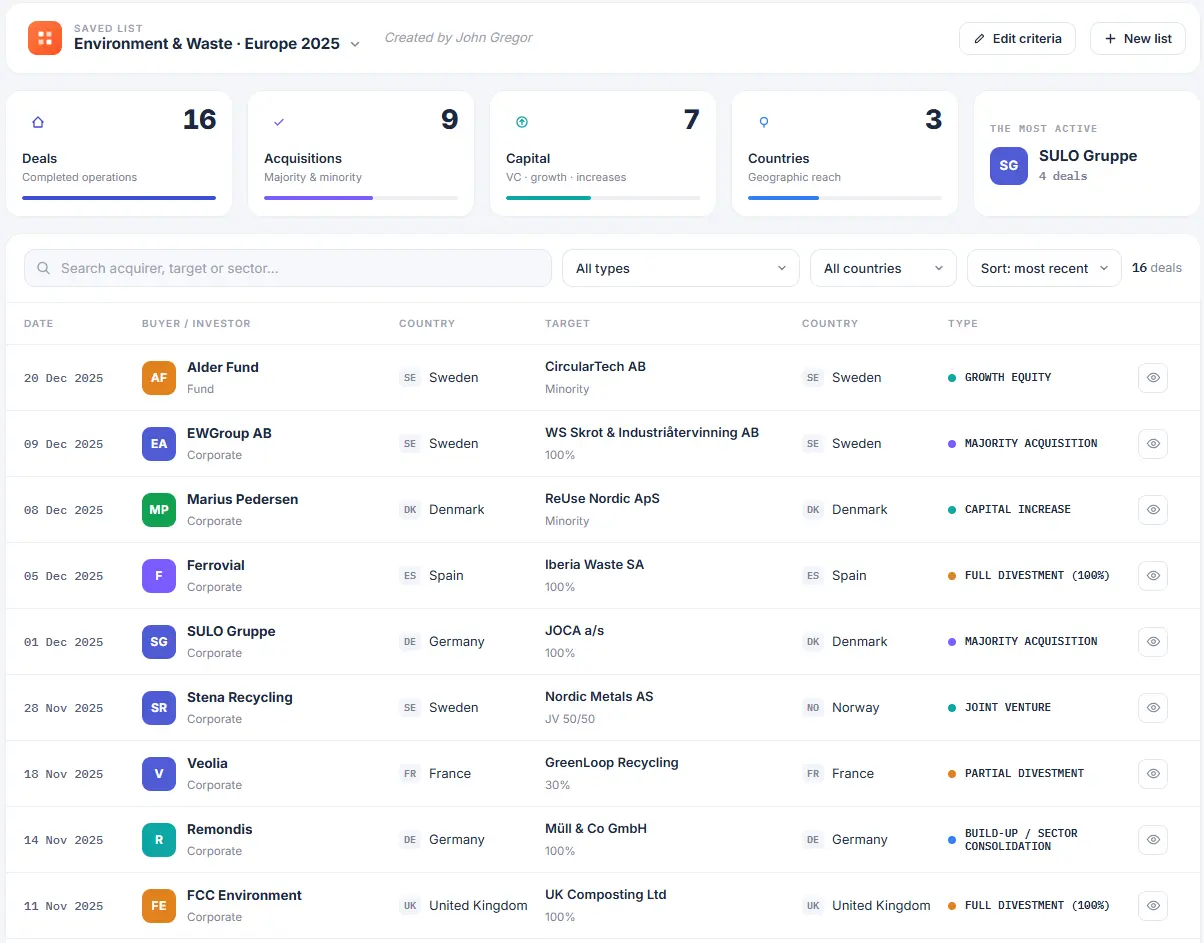Toggle the eye icon for the Marius Pedersen row
1204x943 pixels.
pos(1153,510)
